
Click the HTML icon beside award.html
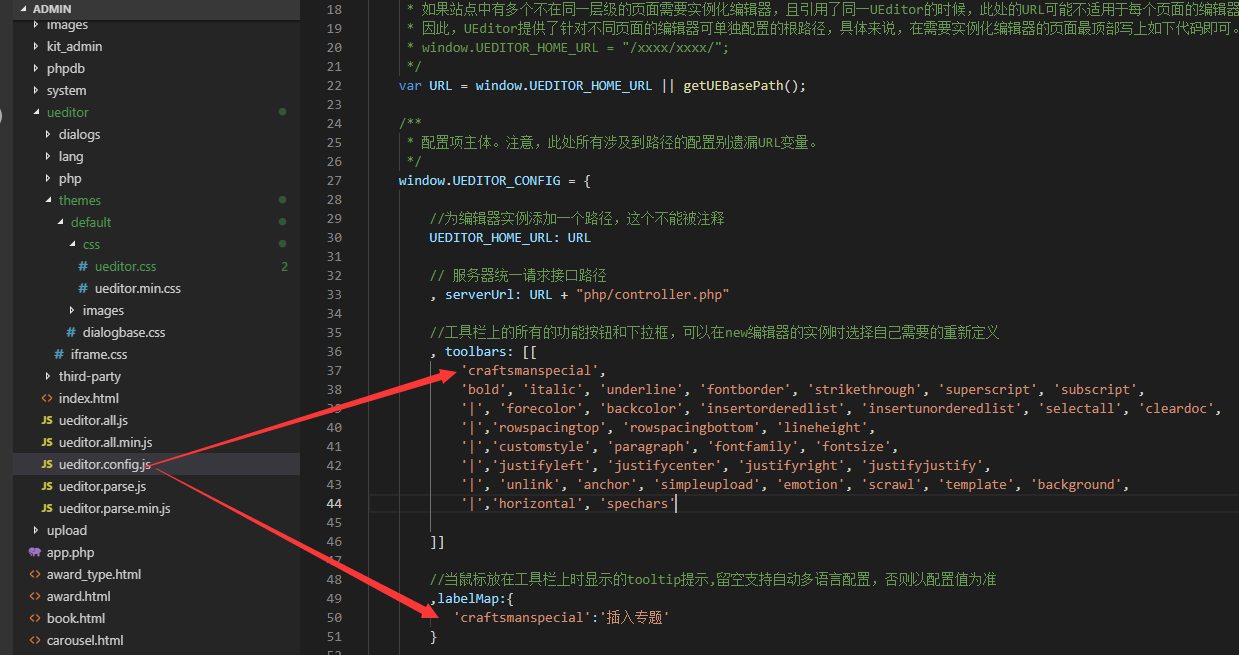(35, 596)
